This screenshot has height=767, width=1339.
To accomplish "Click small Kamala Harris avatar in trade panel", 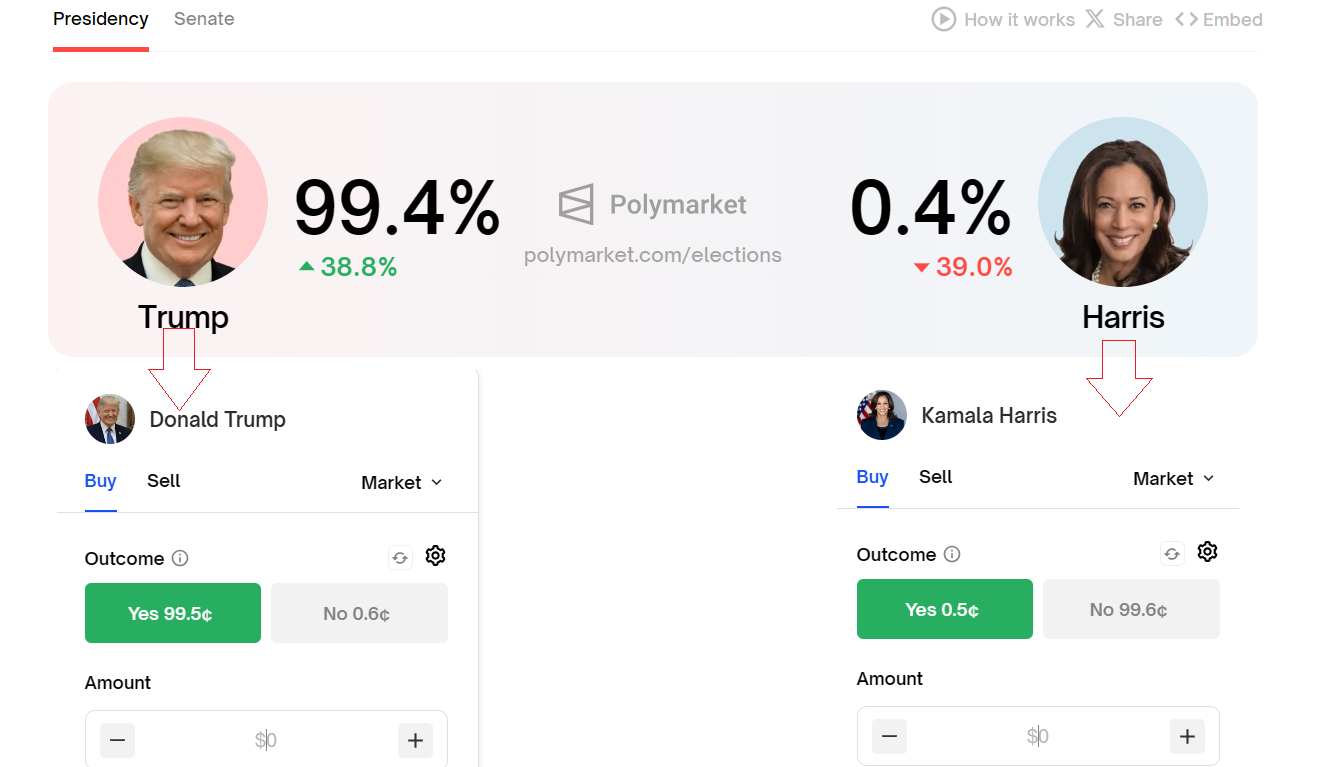I will tap(882, 415).
